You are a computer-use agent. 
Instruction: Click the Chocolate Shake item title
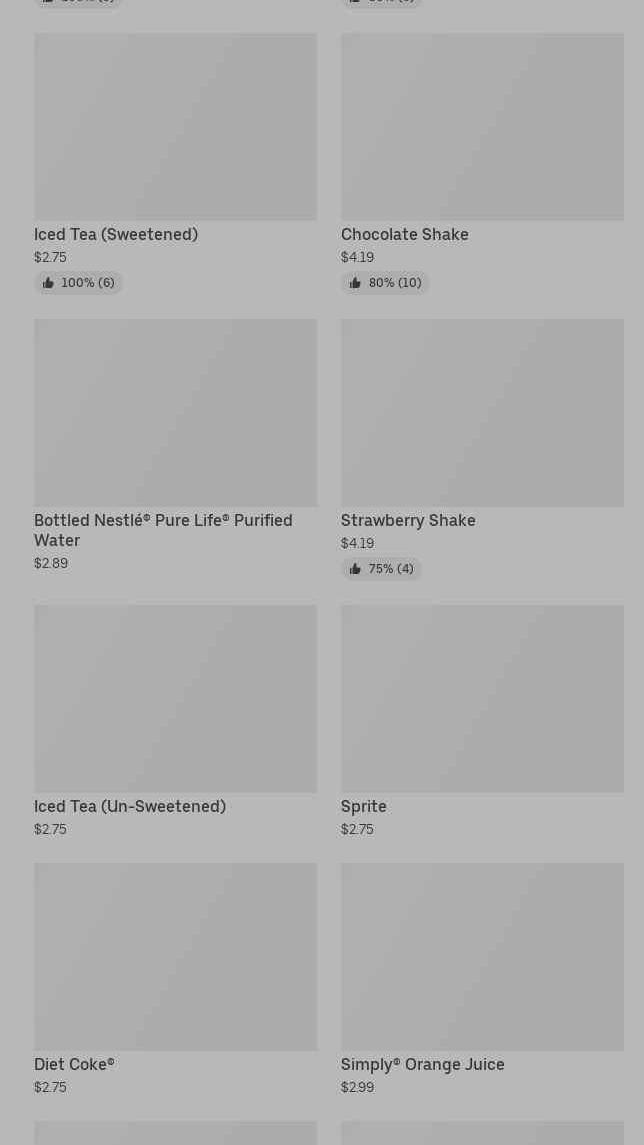(x=405, y=234)
